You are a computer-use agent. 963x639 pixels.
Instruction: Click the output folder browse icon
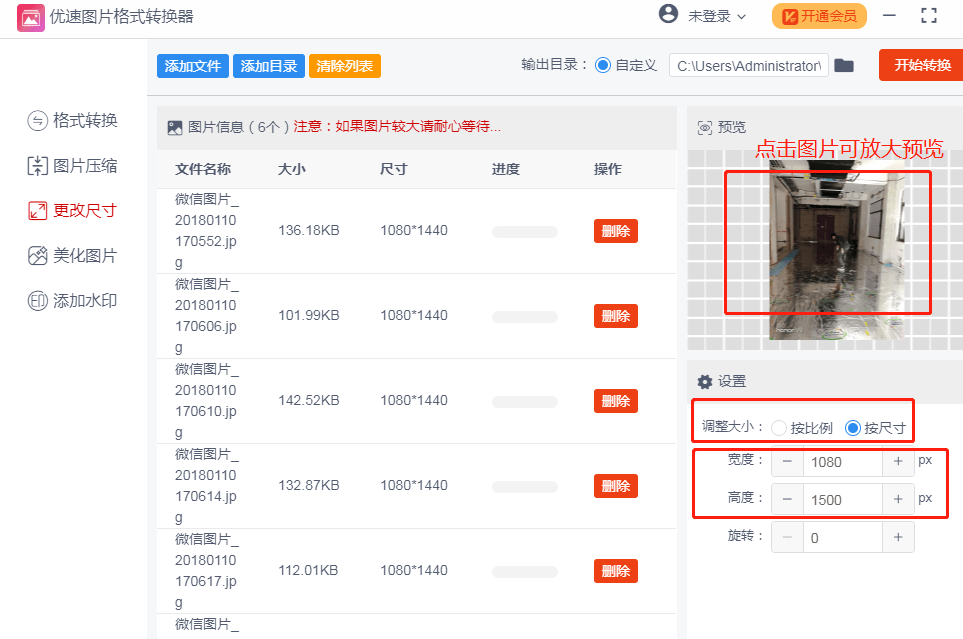844,66
